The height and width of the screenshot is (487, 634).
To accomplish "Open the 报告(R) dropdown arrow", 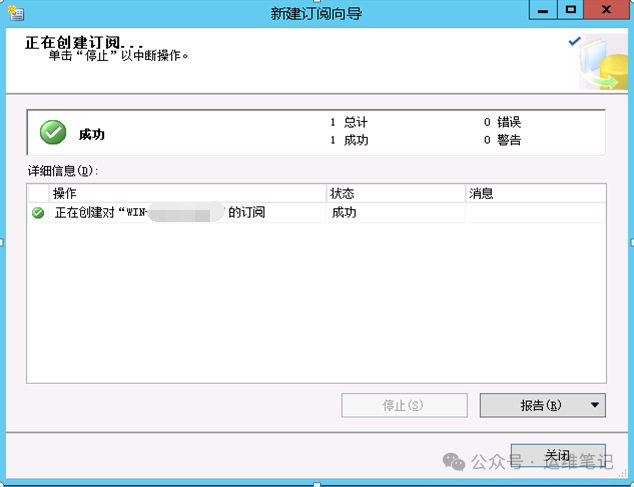I will 594,405.
